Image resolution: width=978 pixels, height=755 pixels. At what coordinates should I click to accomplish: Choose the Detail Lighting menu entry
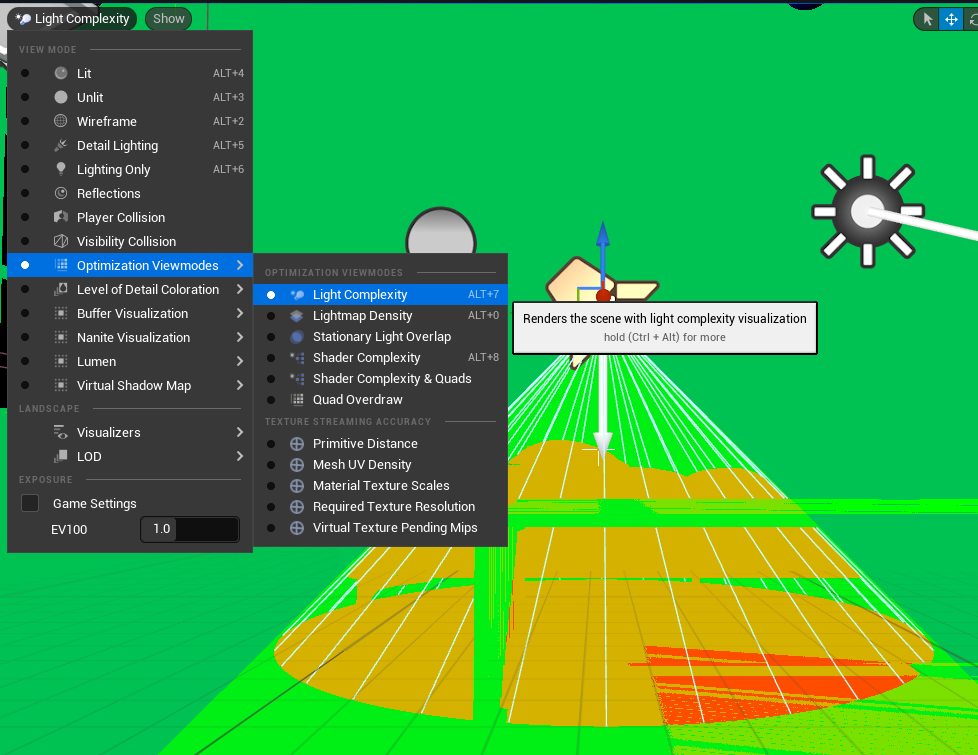click(x=130, y=145)
